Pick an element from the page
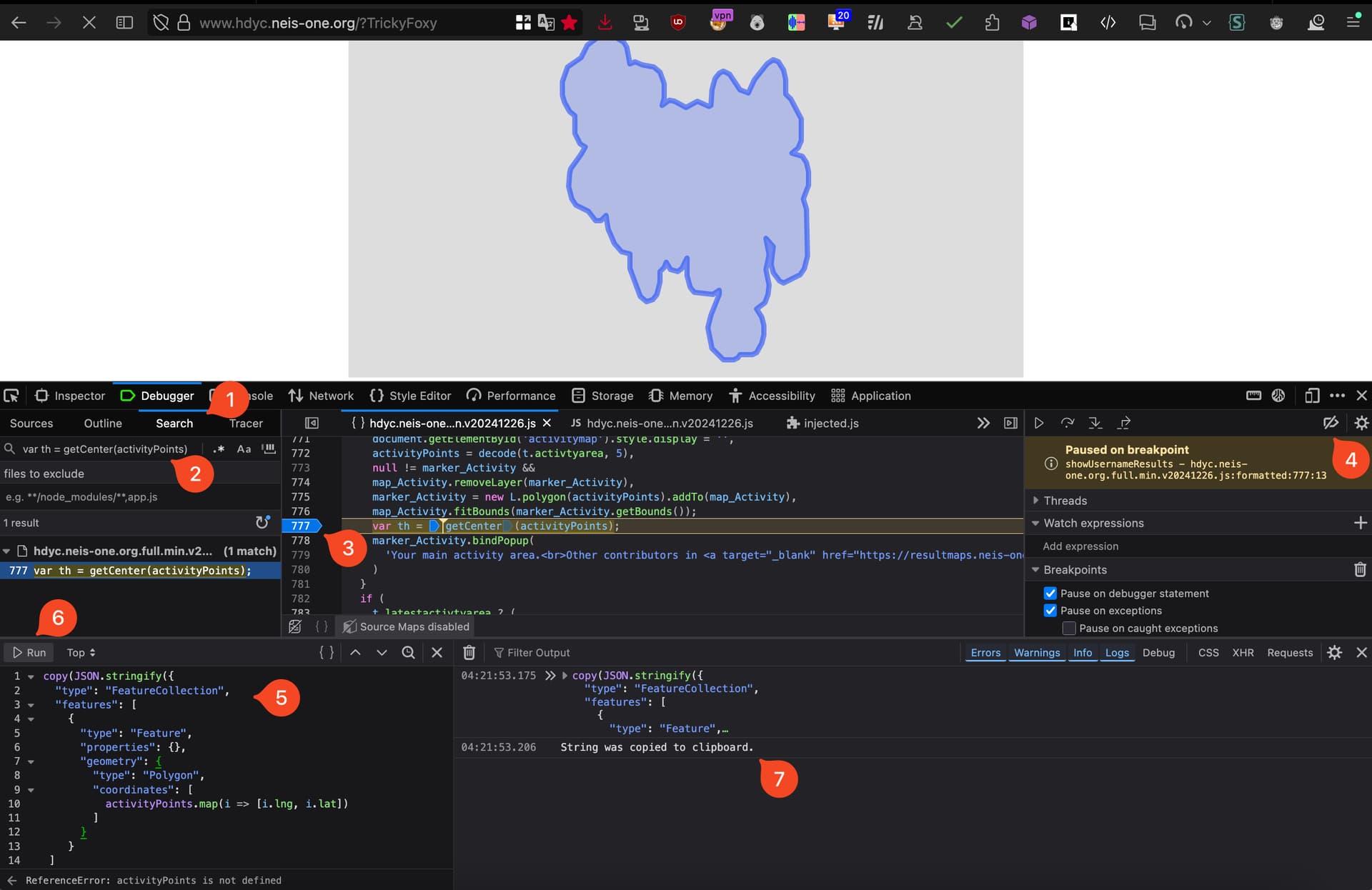 11,396
